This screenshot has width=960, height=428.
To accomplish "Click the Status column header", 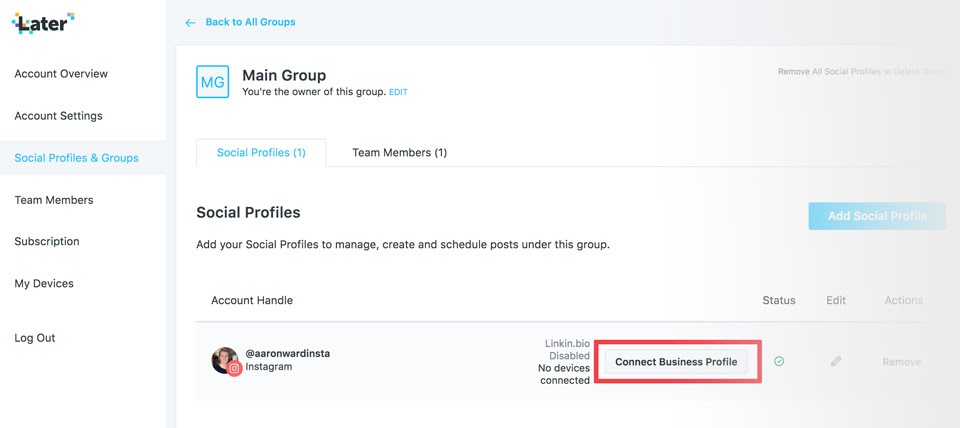I will (779, 301).
